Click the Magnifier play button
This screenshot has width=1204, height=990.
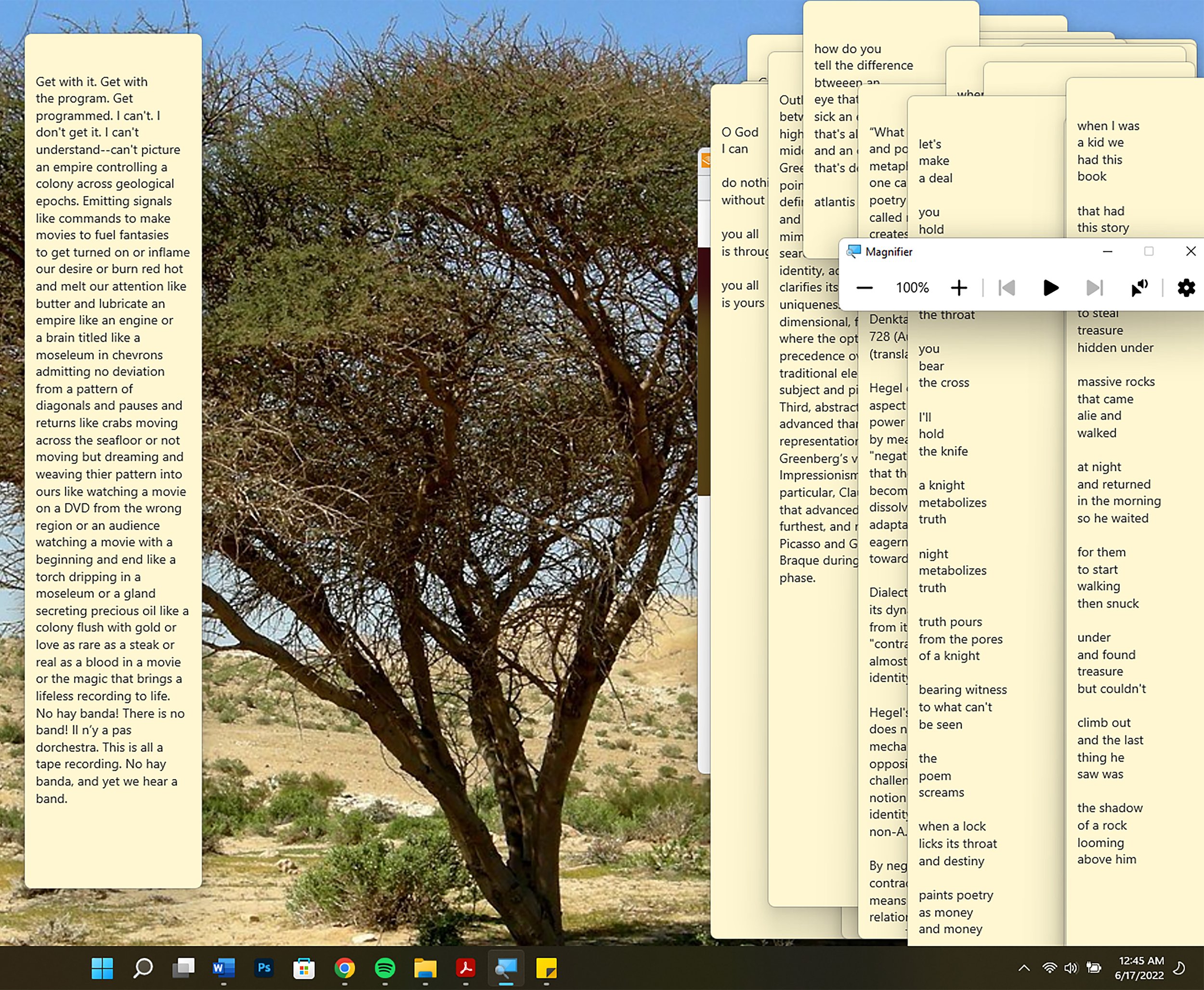(1049, 289)
